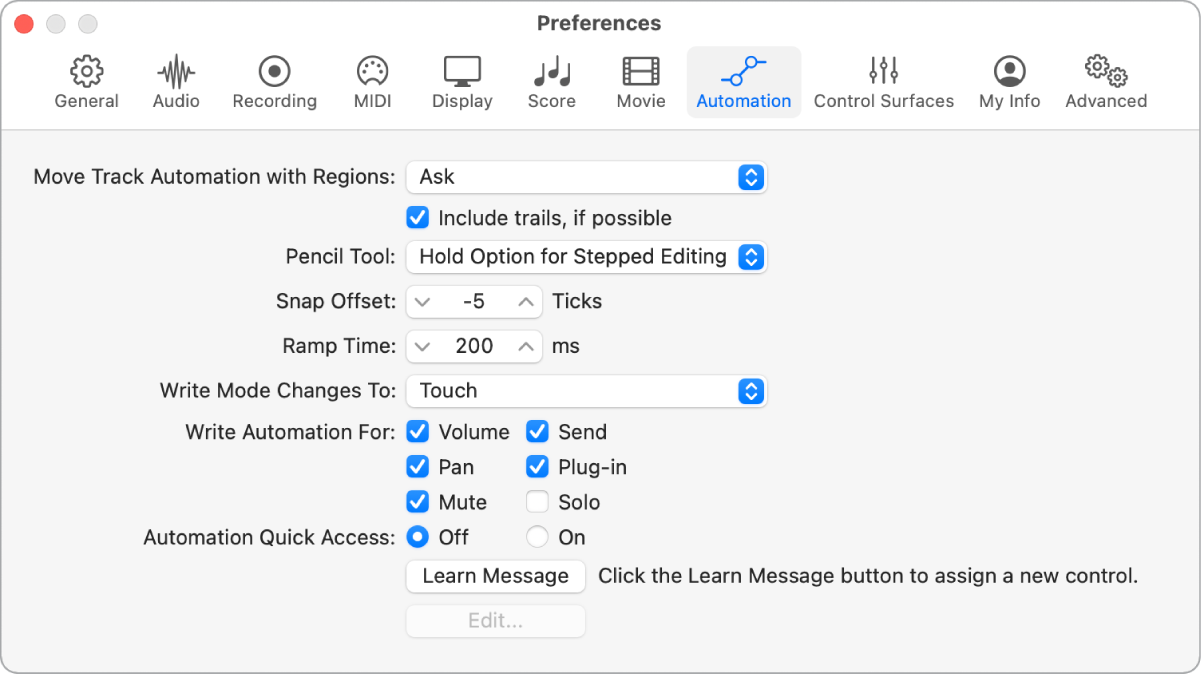1202x676 pixels.
Task: Open Move Track Automation with Regions dropdown
Action: point(586,177)
